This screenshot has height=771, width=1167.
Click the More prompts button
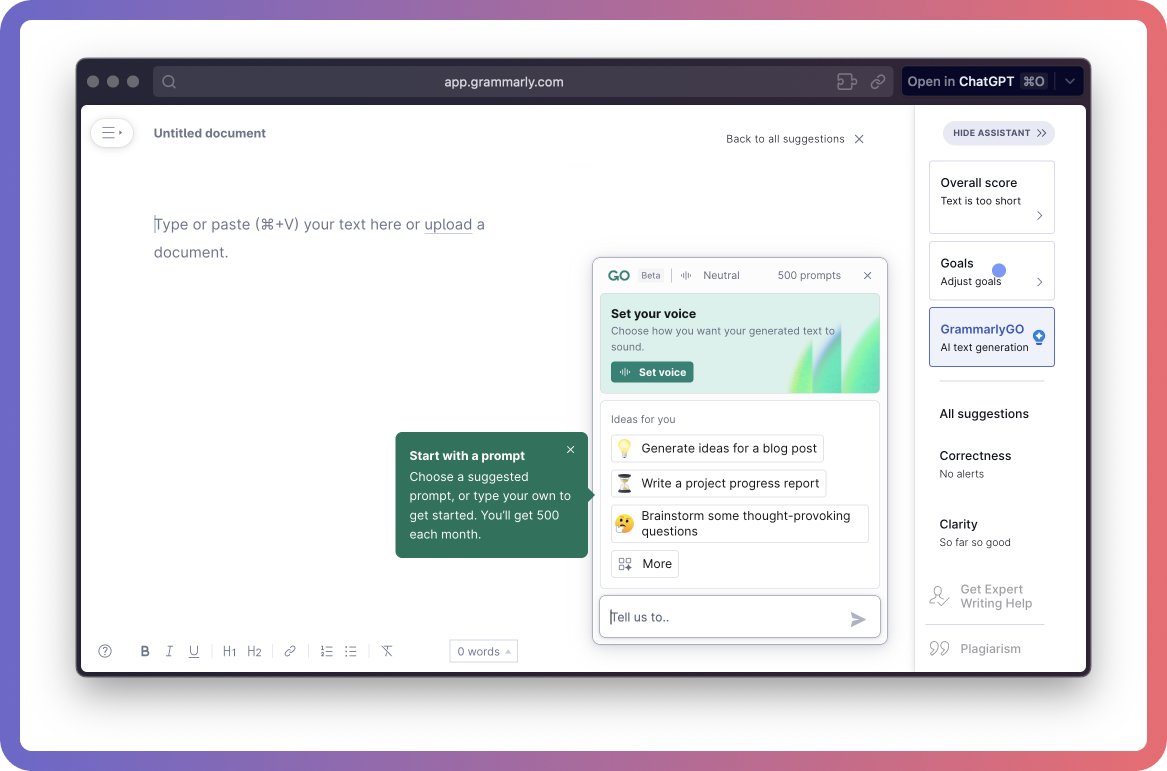pos(645,564)
